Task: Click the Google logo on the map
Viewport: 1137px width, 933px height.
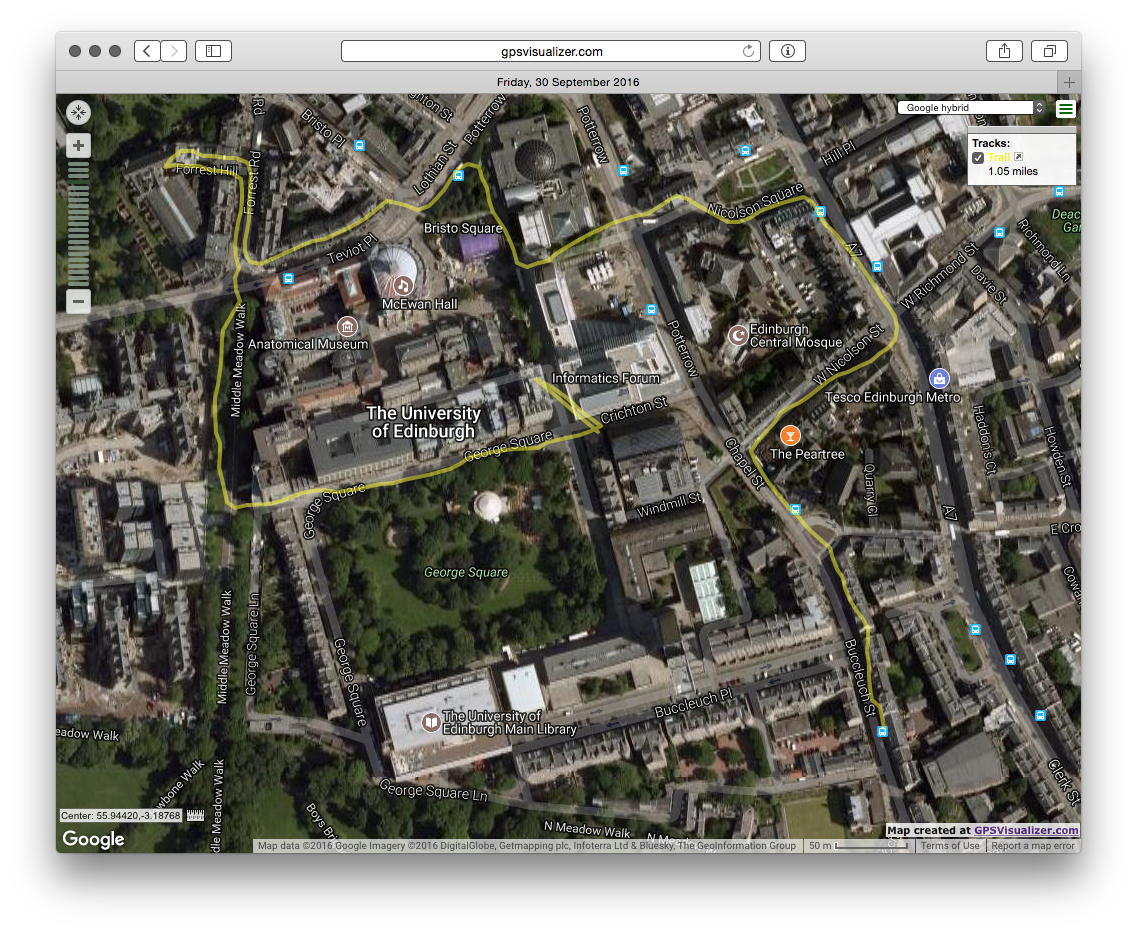Action: [x=94, y=839]
